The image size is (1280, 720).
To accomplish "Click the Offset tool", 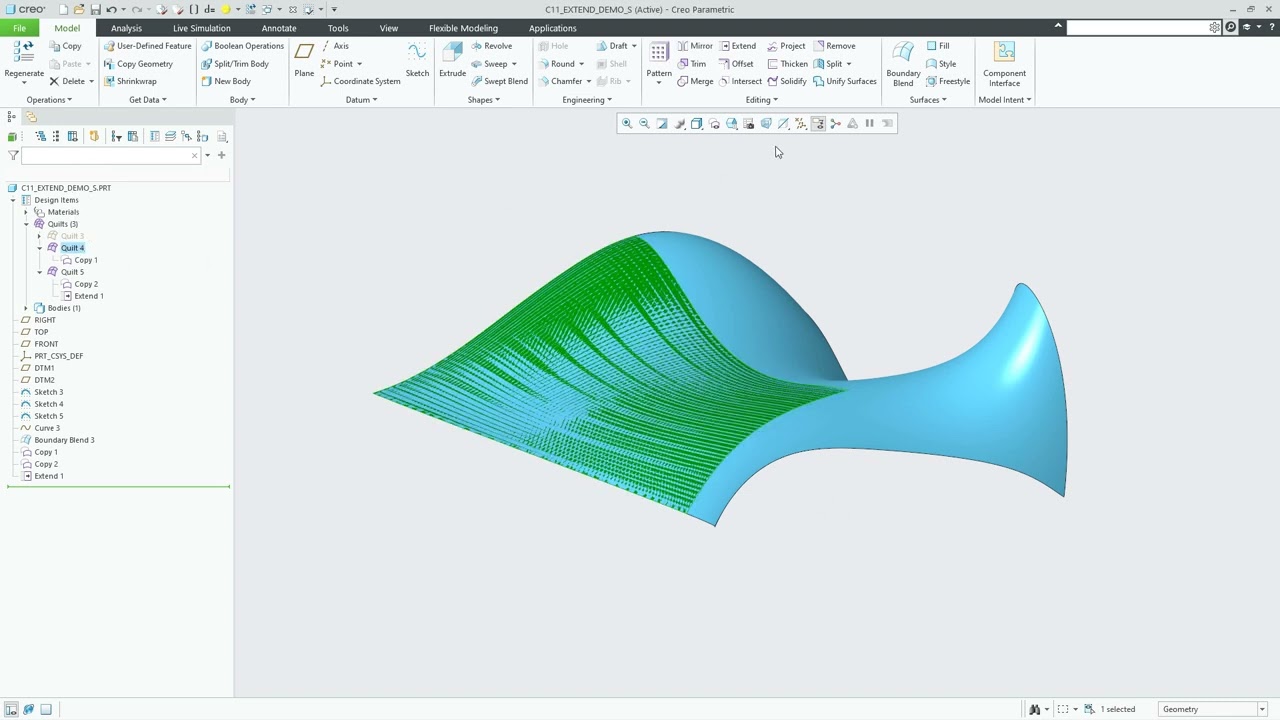I will 735,64.
